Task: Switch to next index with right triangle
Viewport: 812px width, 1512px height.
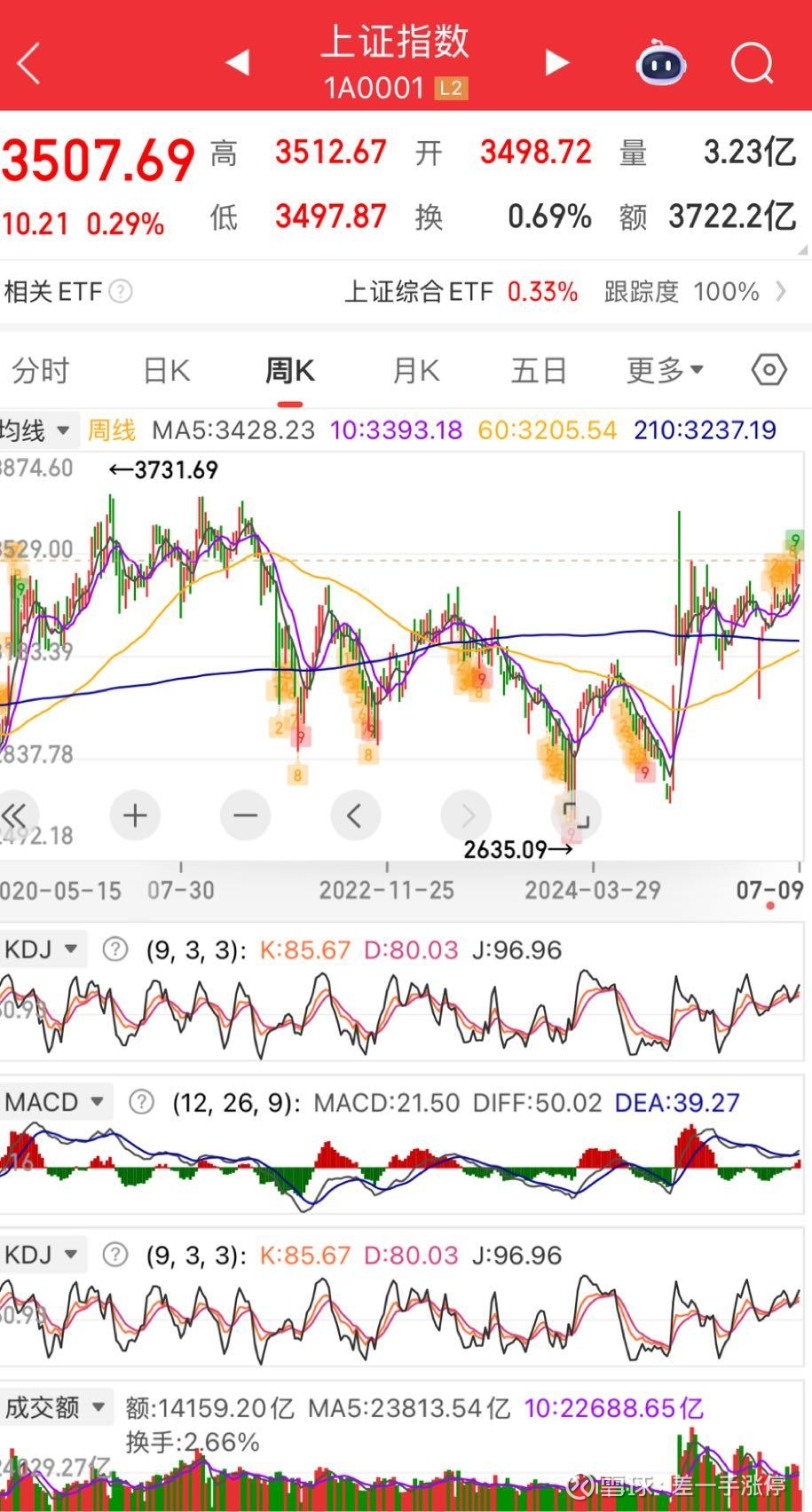Action: coord(556,62)
